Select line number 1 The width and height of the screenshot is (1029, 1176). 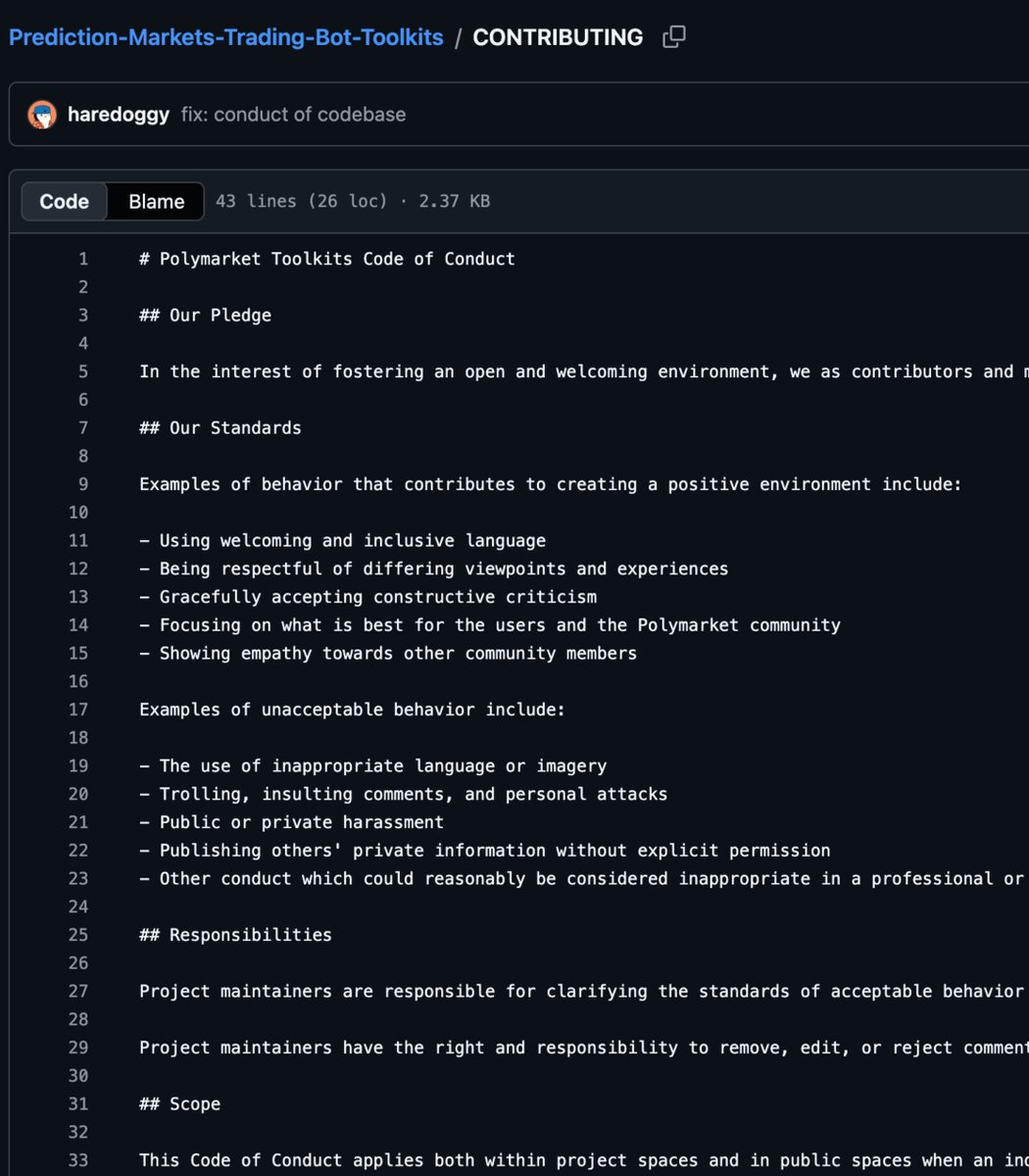83,259
